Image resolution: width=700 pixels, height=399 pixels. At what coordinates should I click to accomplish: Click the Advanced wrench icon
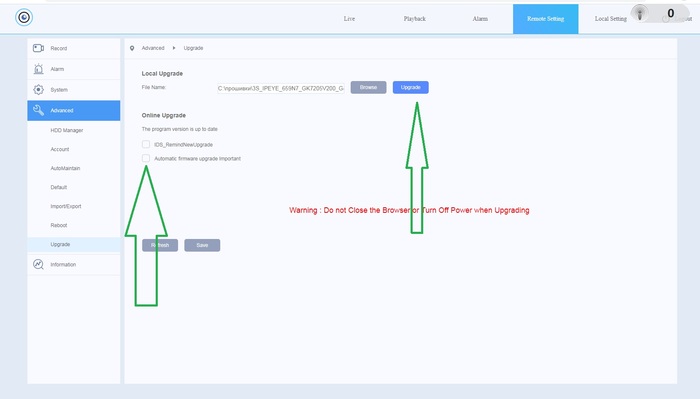[38, 110]
